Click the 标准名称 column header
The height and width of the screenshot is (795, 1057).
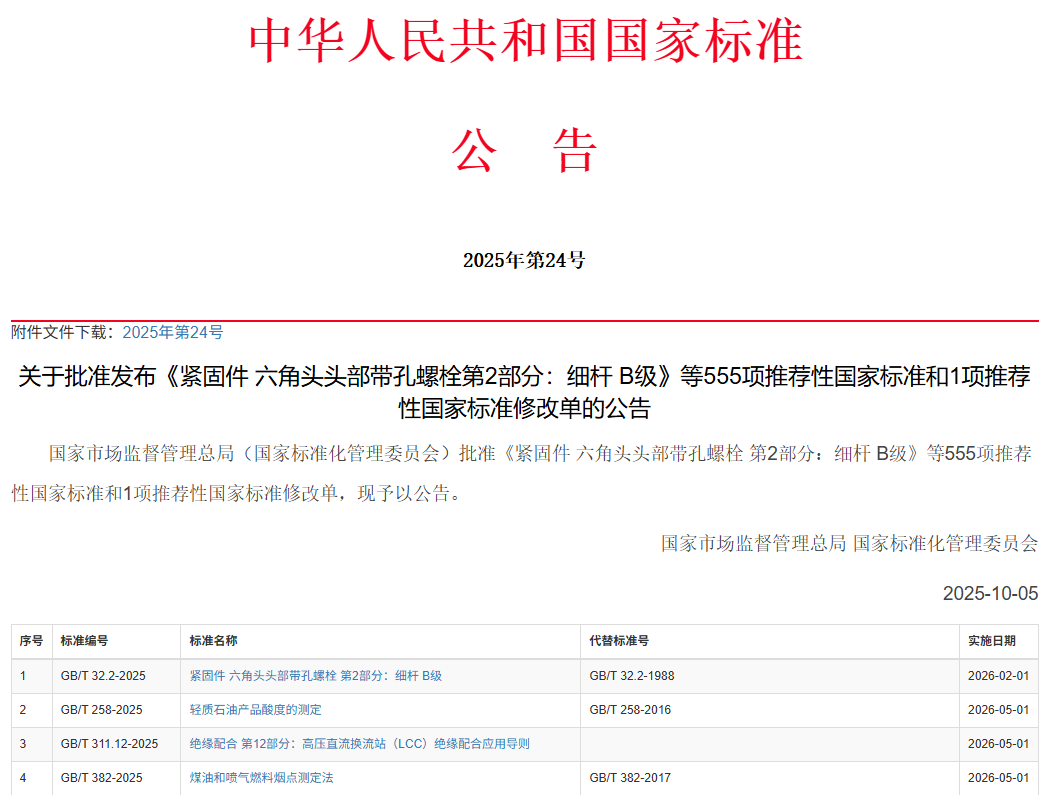(x=213, y=641)
